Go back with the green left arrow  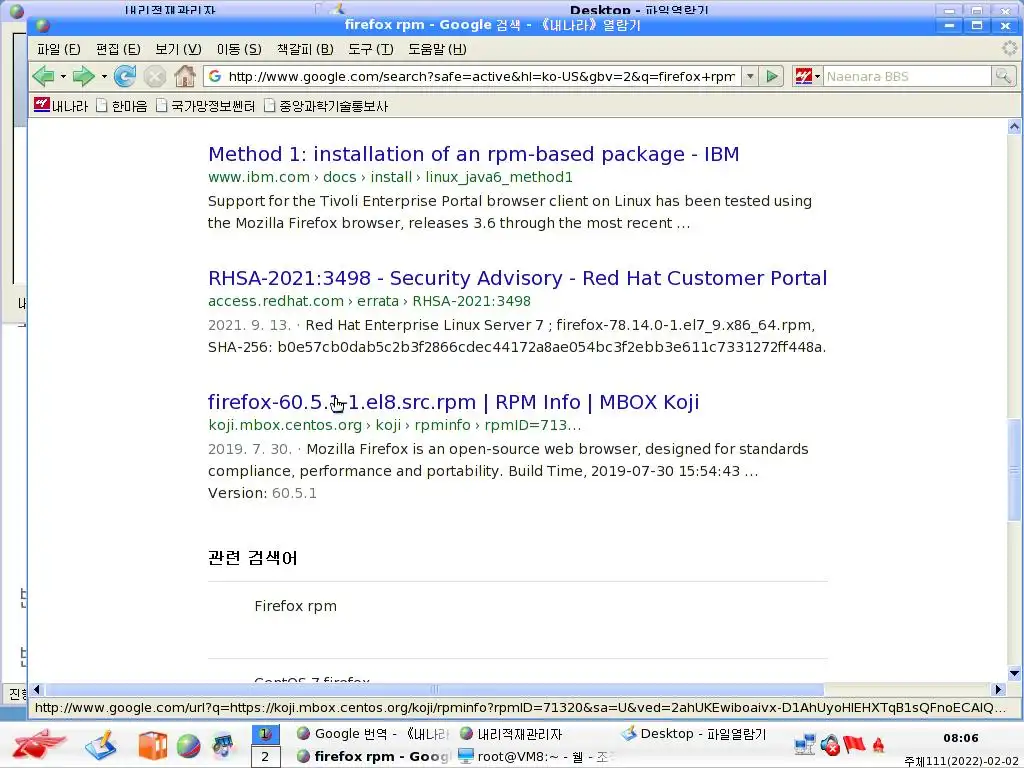pyautogui.click(x=44, y=76)
